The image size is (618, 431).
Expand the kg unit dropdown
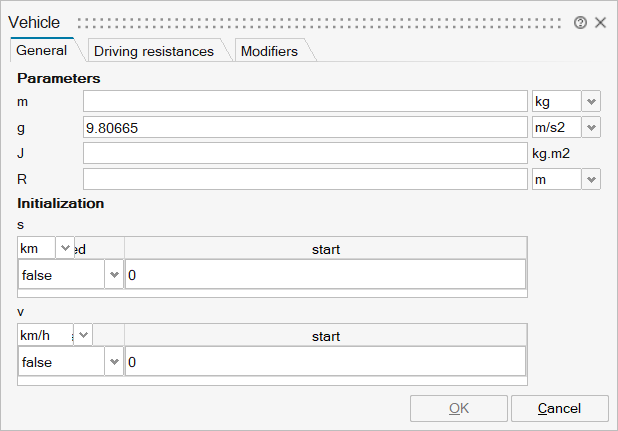tap(591, 101)
